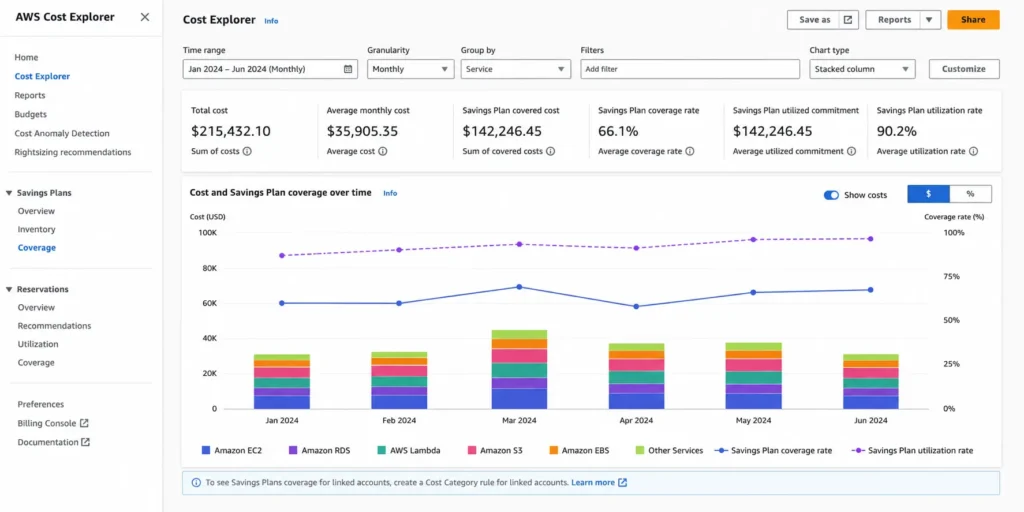1024x512 pixels.
Task: Click info icon next to Sum of covered costs
Action: (x=551, y=151)
